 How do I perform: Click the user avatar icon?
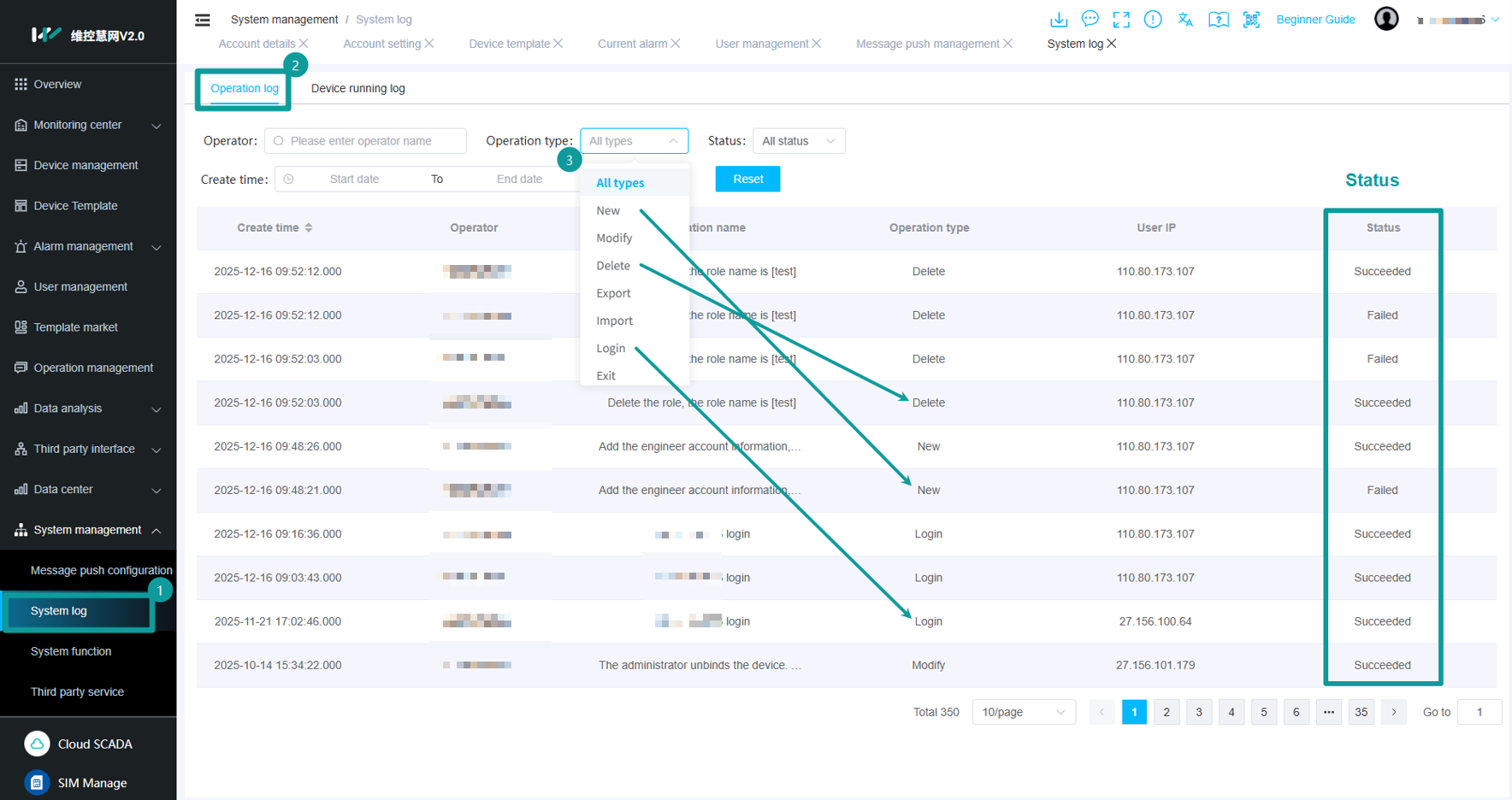coord(1385,19)
